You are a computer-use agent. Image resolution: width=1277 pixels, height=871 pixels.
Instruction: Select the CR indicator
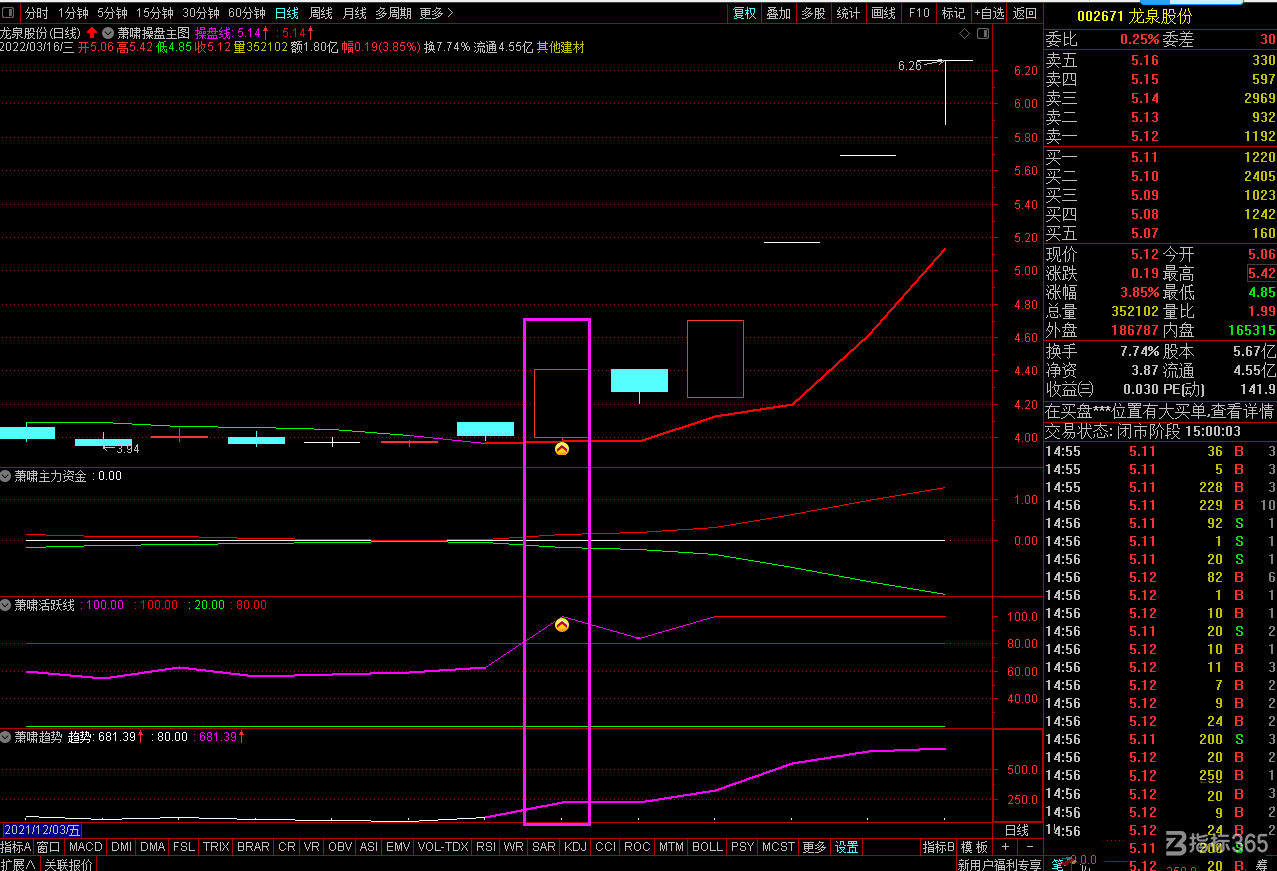(x=287, y=847)
